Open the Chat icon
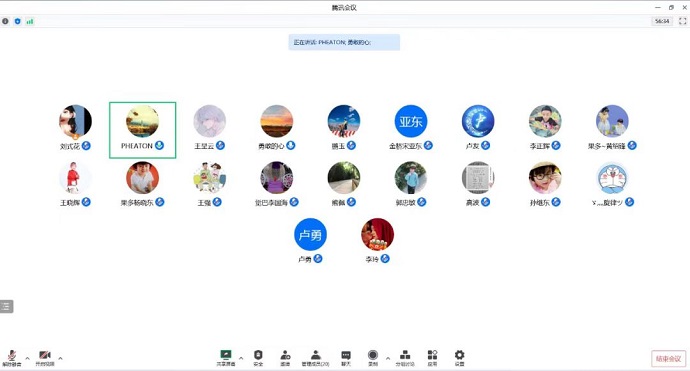This screenshot has height=371, width=690. click(346, 358)
